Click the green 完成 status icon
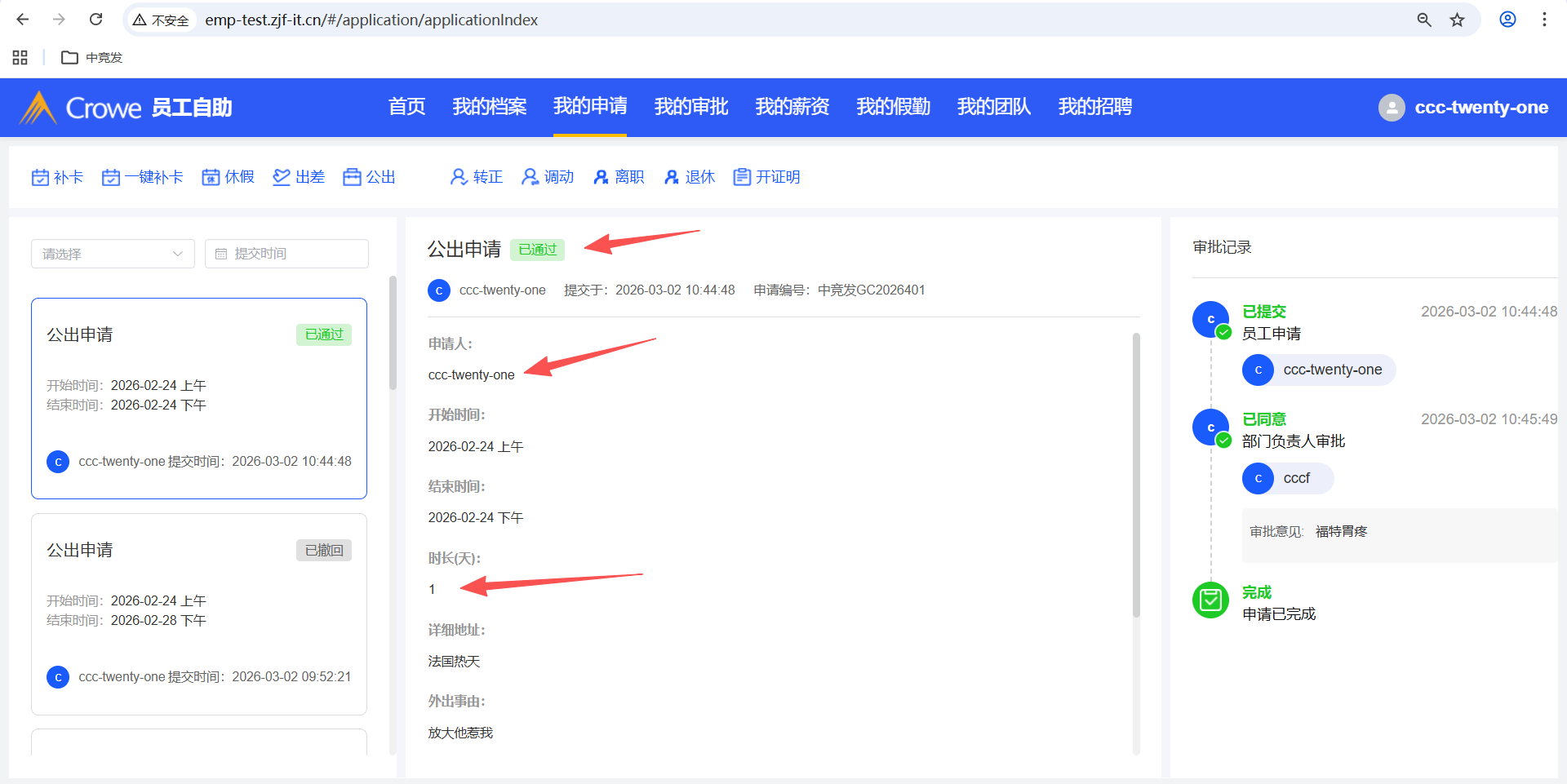Viewport: 1567px width, 784px height. tap(1210, 600)
